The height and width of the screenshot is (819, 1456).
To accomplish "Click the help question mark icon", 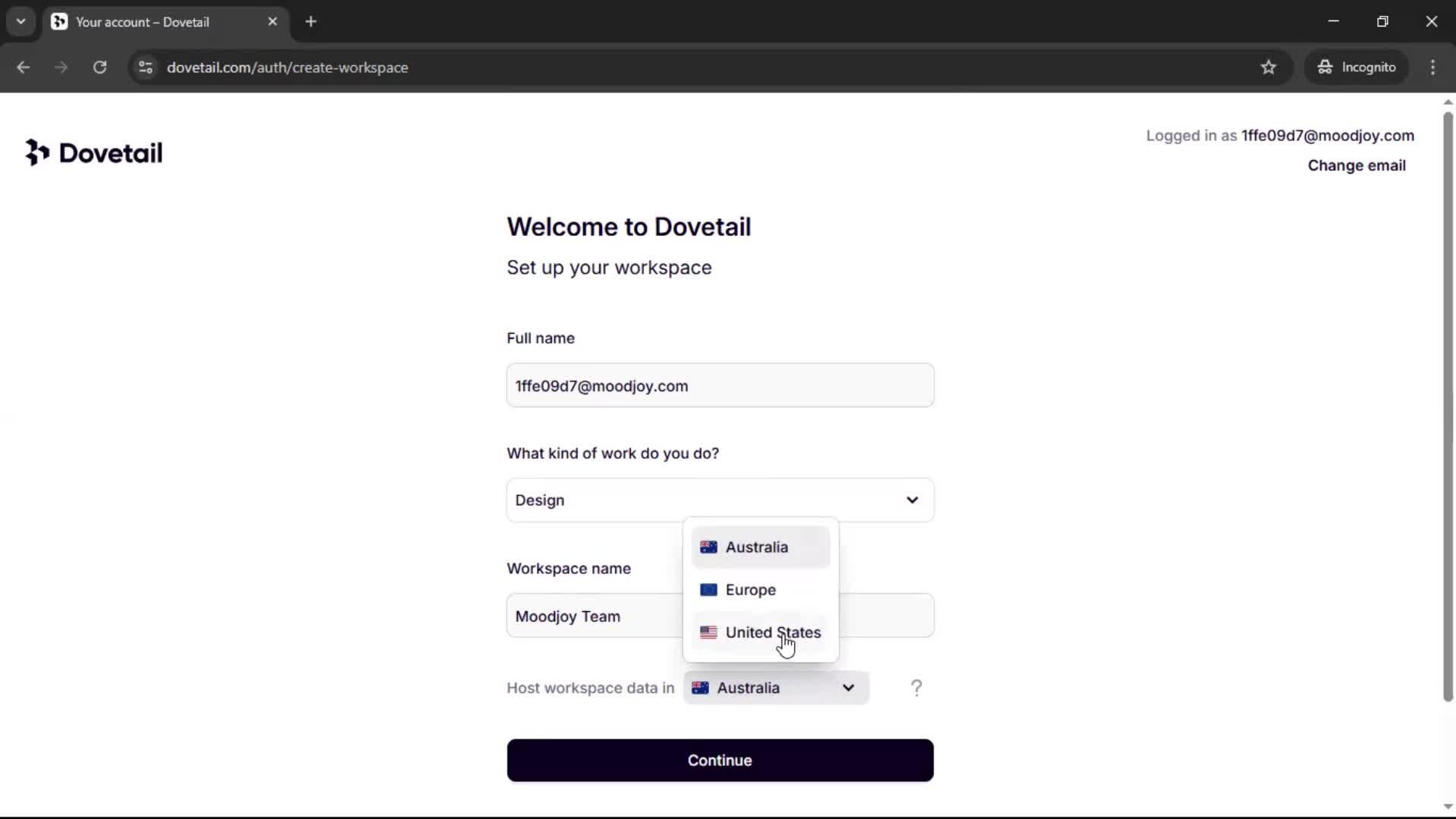I will (916, 688).
